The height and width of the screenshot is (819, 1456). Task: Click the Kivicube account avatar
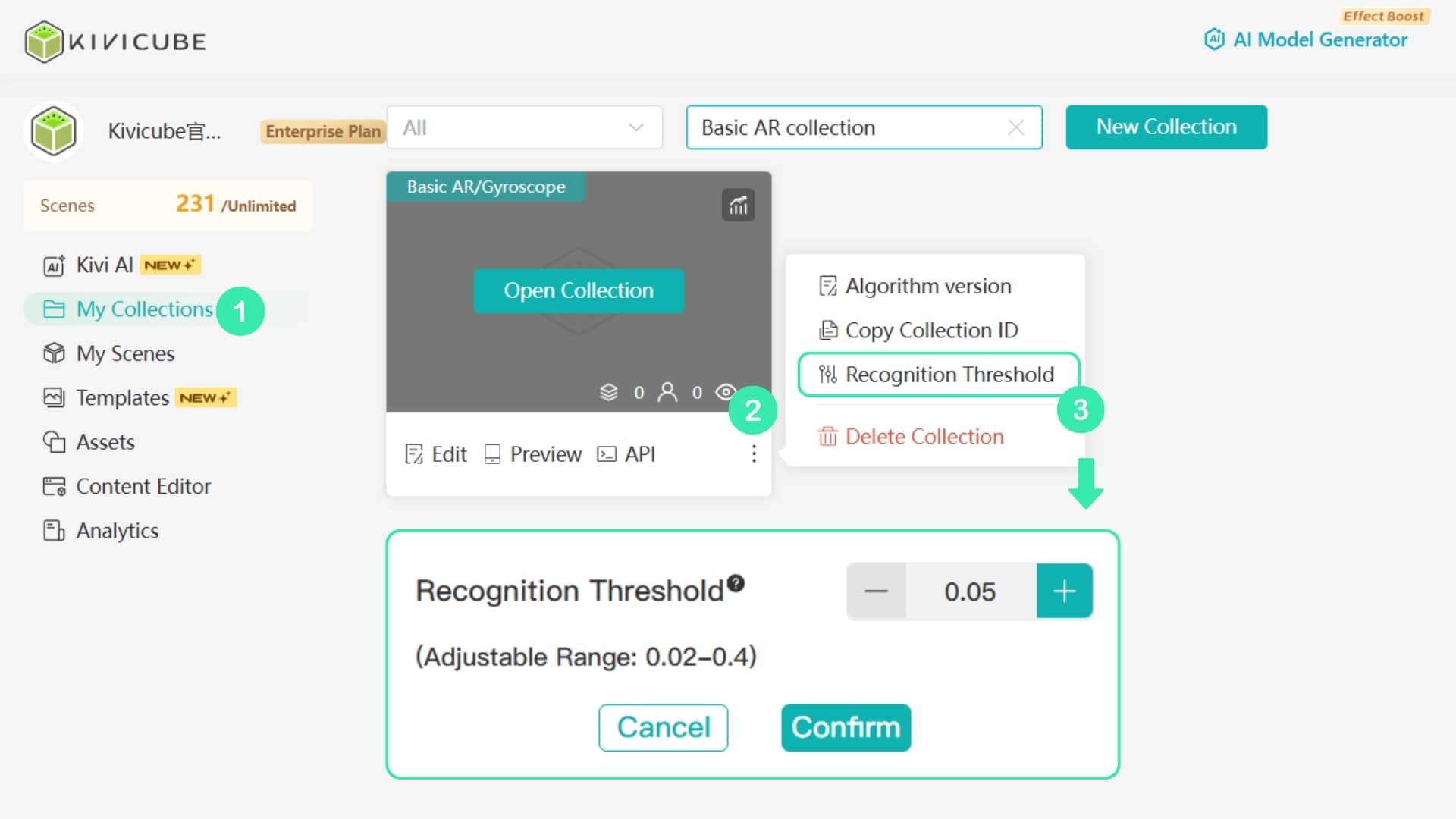pos(53,131)
